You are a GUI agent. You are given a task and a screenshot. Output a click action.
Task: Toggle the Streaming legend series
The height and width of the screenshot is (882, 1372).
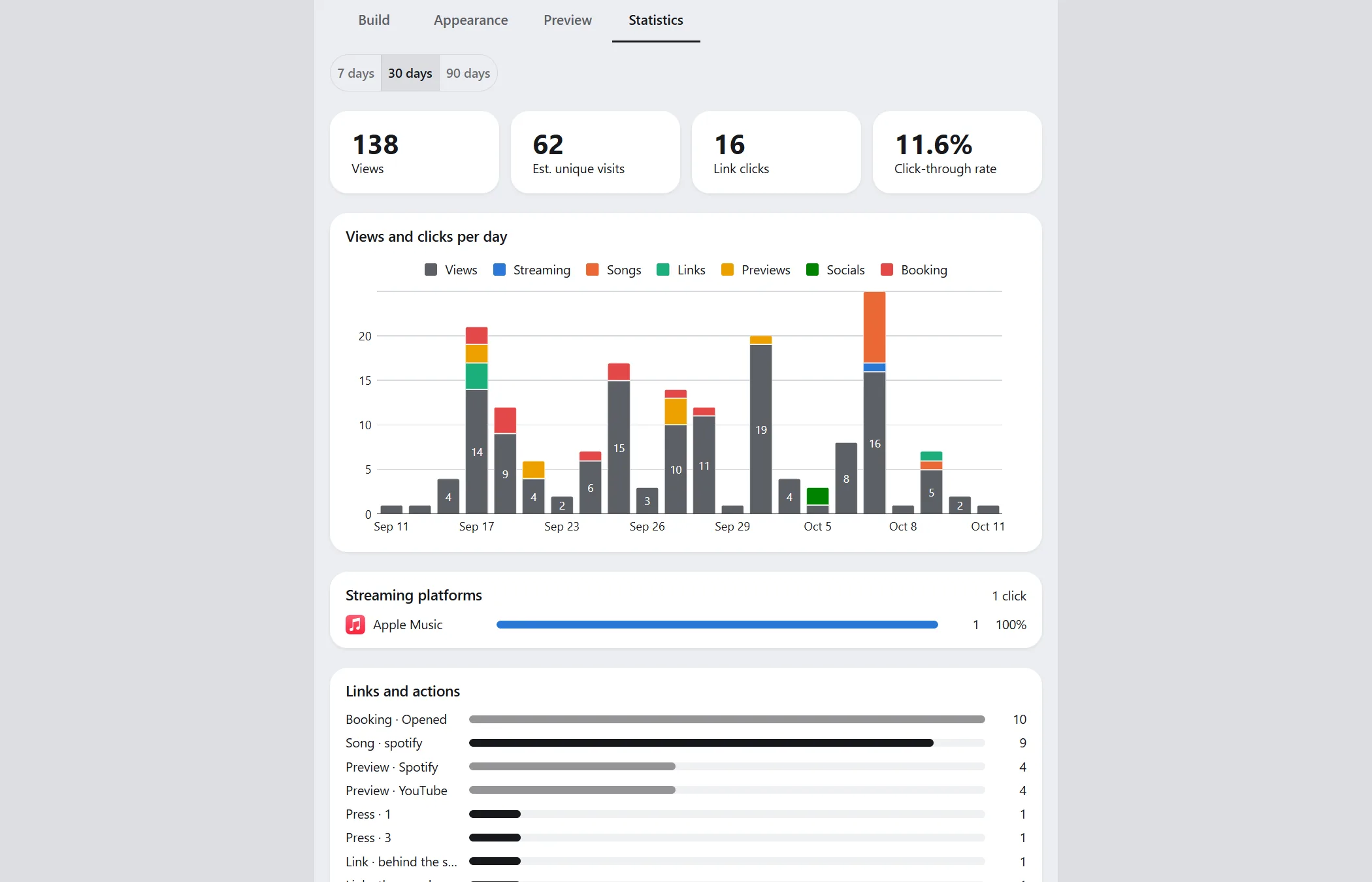pos(532,270)
